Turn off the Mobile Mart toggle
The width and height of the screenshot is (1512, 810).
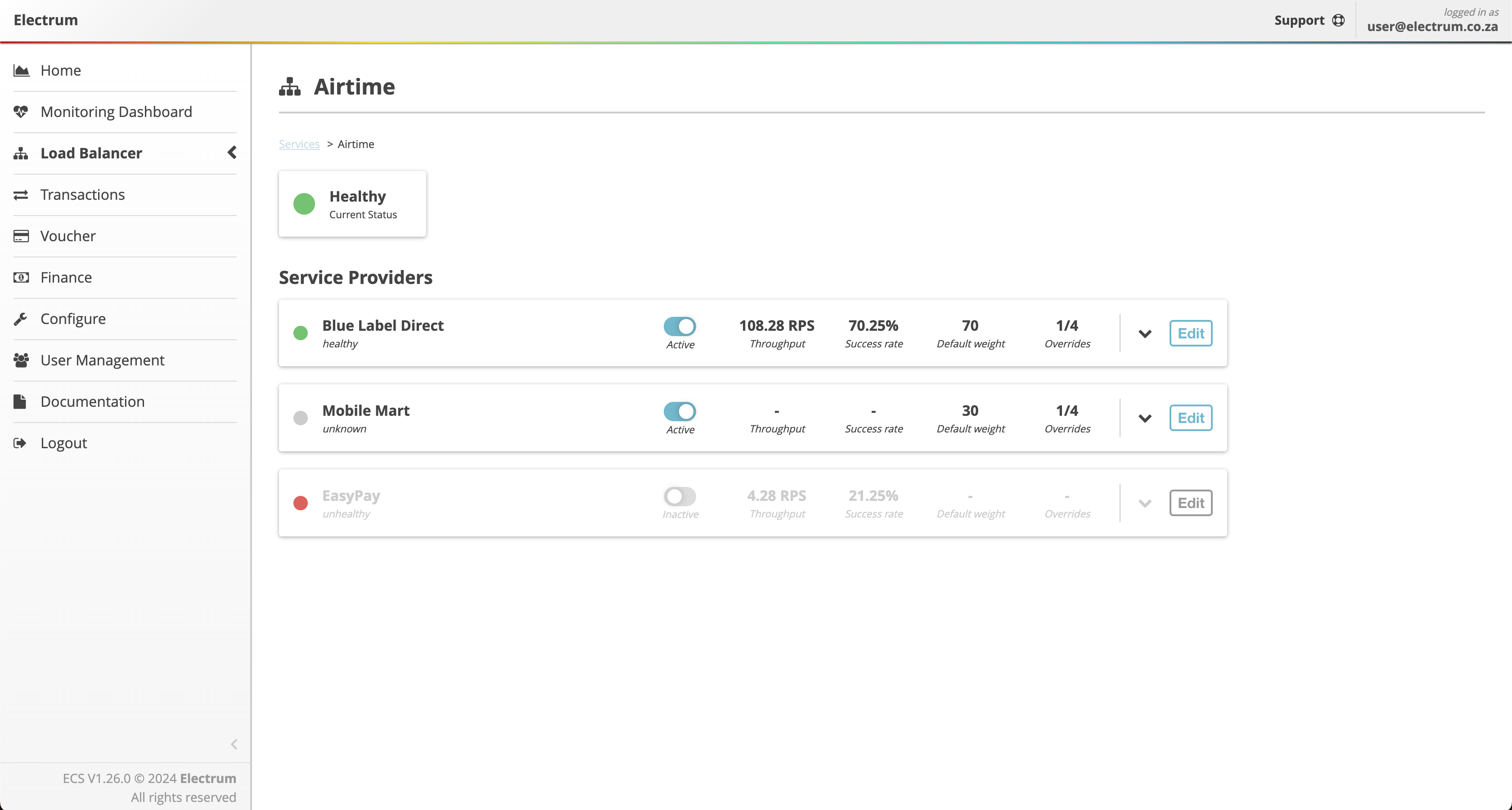679,411
